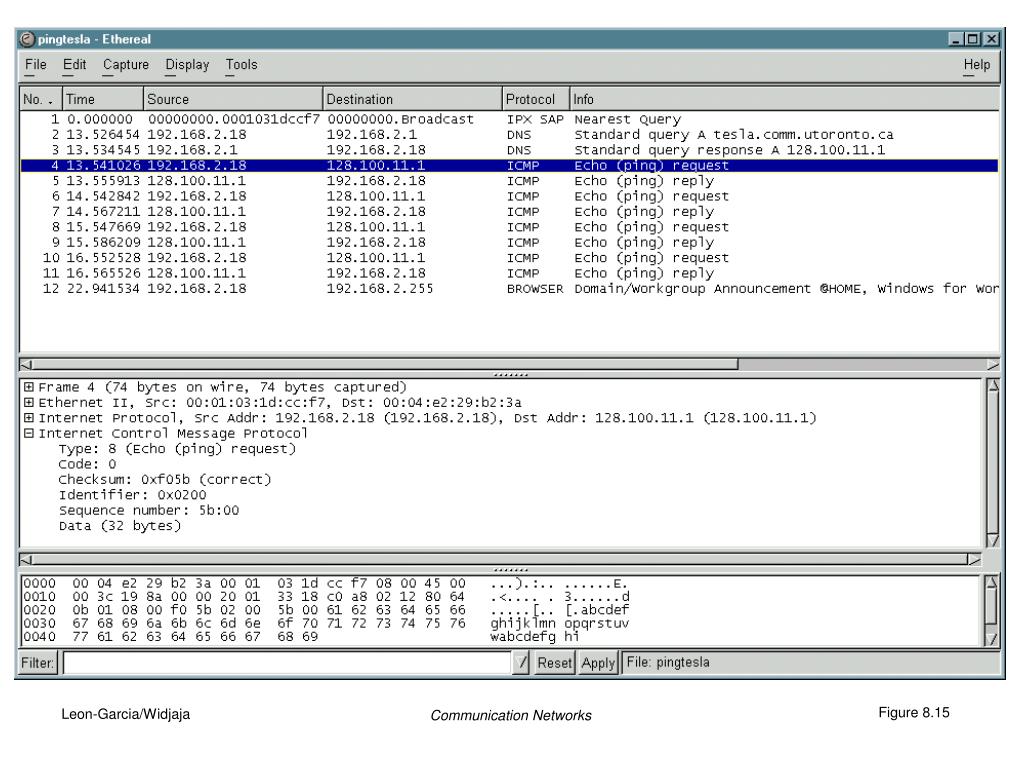Select highlighted packet 4 Echo ping request
1024x768 pixels.
509,165
